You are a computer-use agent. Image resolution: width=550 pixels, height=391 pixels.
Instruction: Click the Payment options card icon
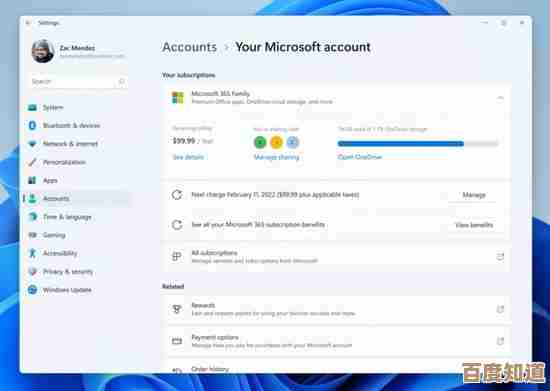177,341
